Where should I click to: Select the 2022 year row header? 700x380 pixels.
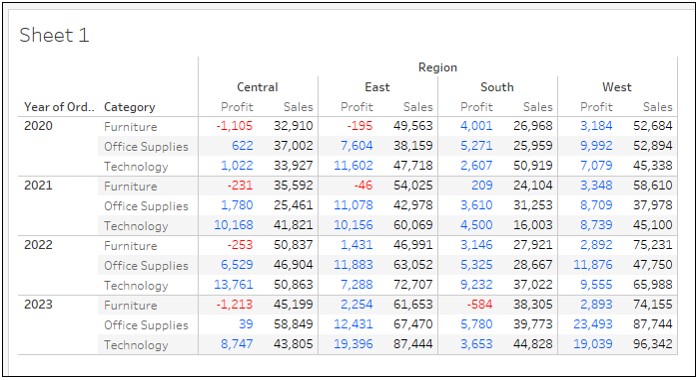(38, 245)
